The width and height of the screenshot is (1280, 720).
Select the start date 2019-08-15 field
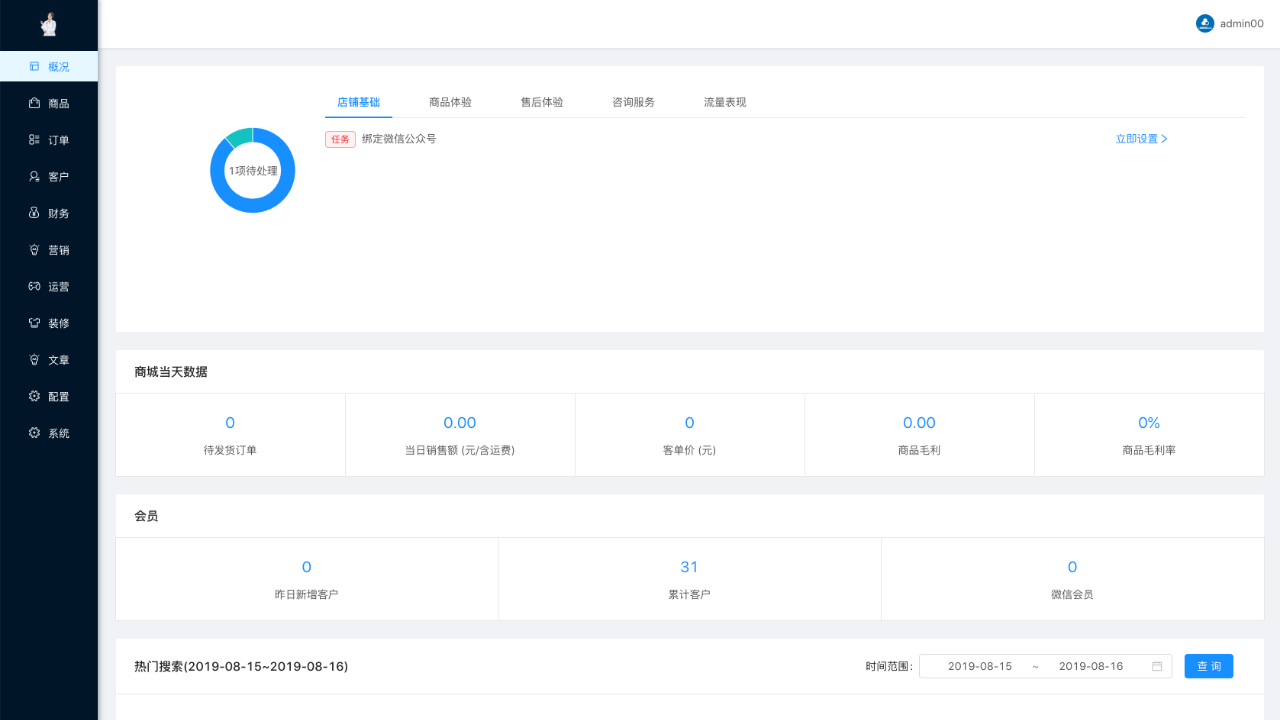coord(980,666)
